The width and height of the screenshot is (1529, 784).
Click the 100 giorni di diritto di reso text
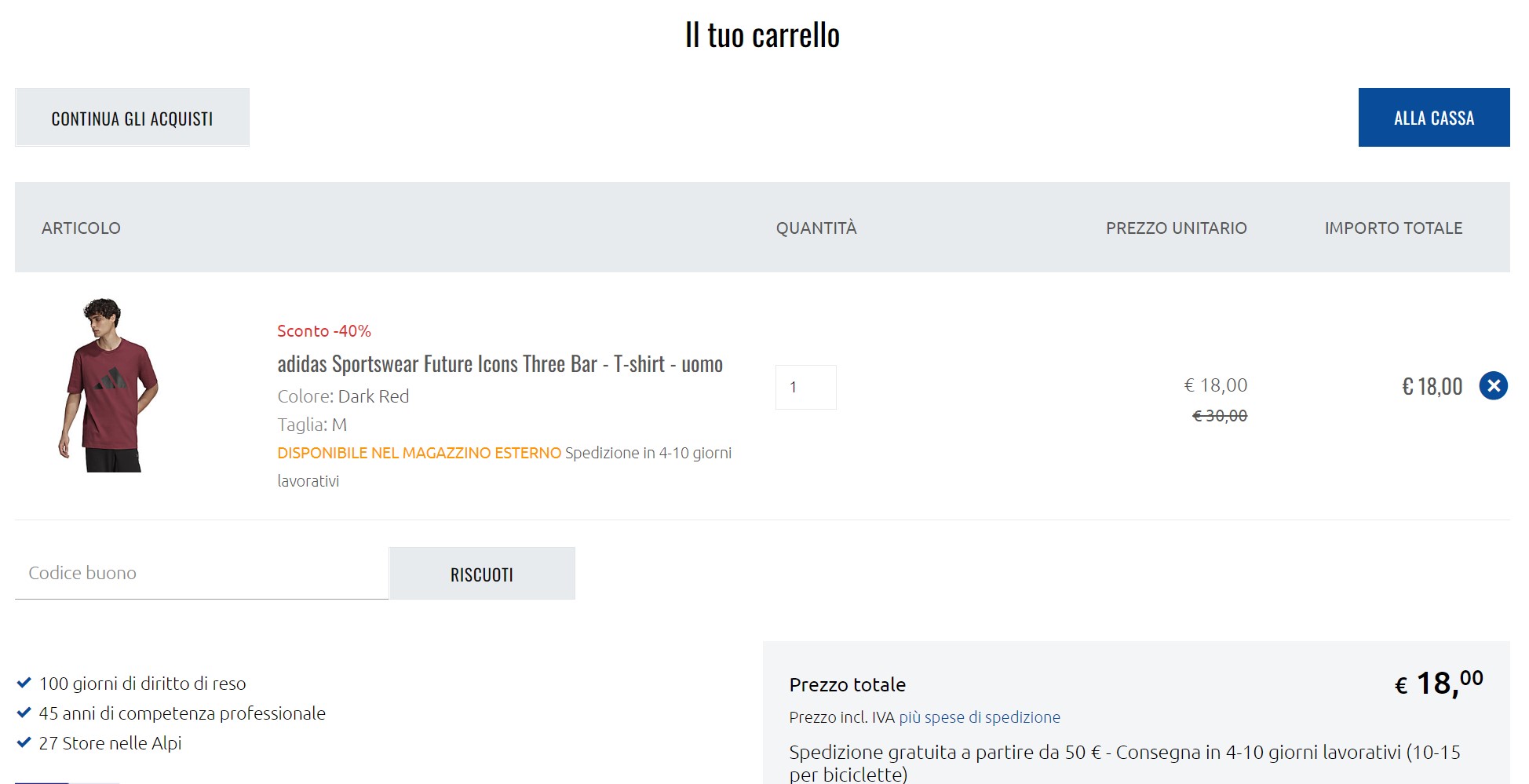tap(143, 684)
